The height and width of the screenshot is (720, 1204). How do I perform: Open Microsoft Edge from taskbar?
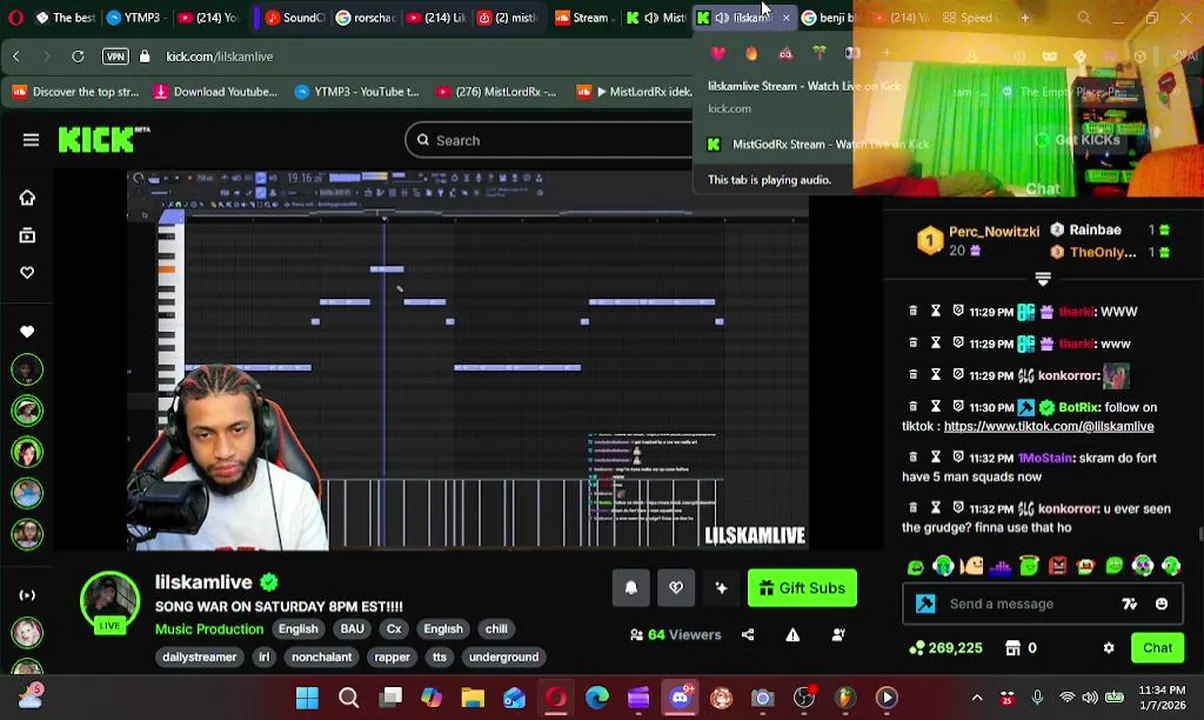(x=597, y=697)
